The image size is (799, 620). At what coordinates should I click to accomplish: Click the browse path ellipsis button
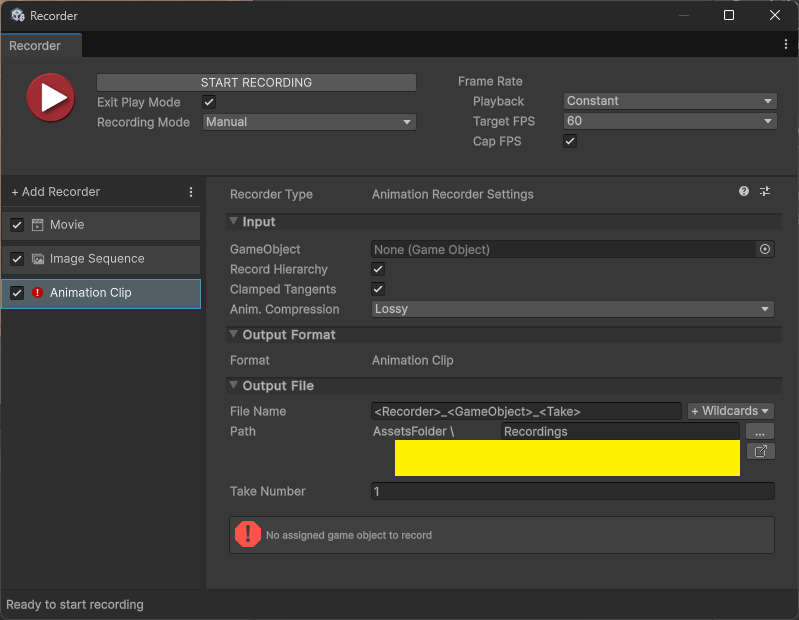[x=760, y=432]
